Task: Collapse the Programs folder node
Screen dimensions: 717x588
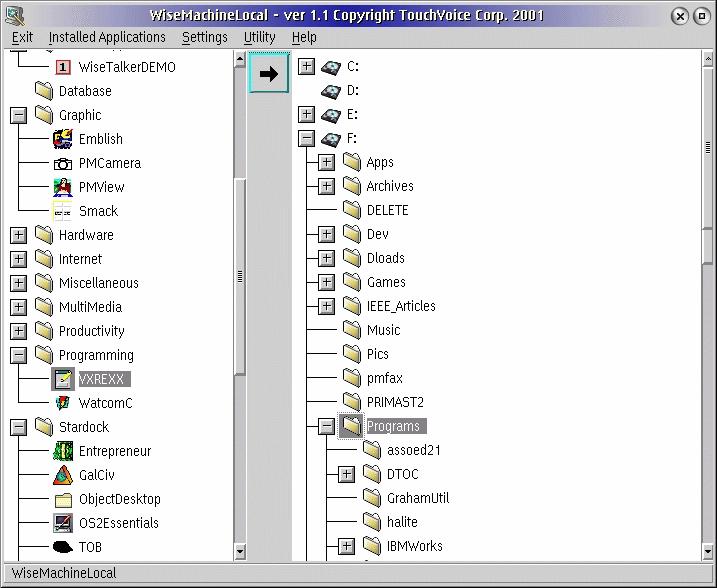Action: (x=326, y=426)
